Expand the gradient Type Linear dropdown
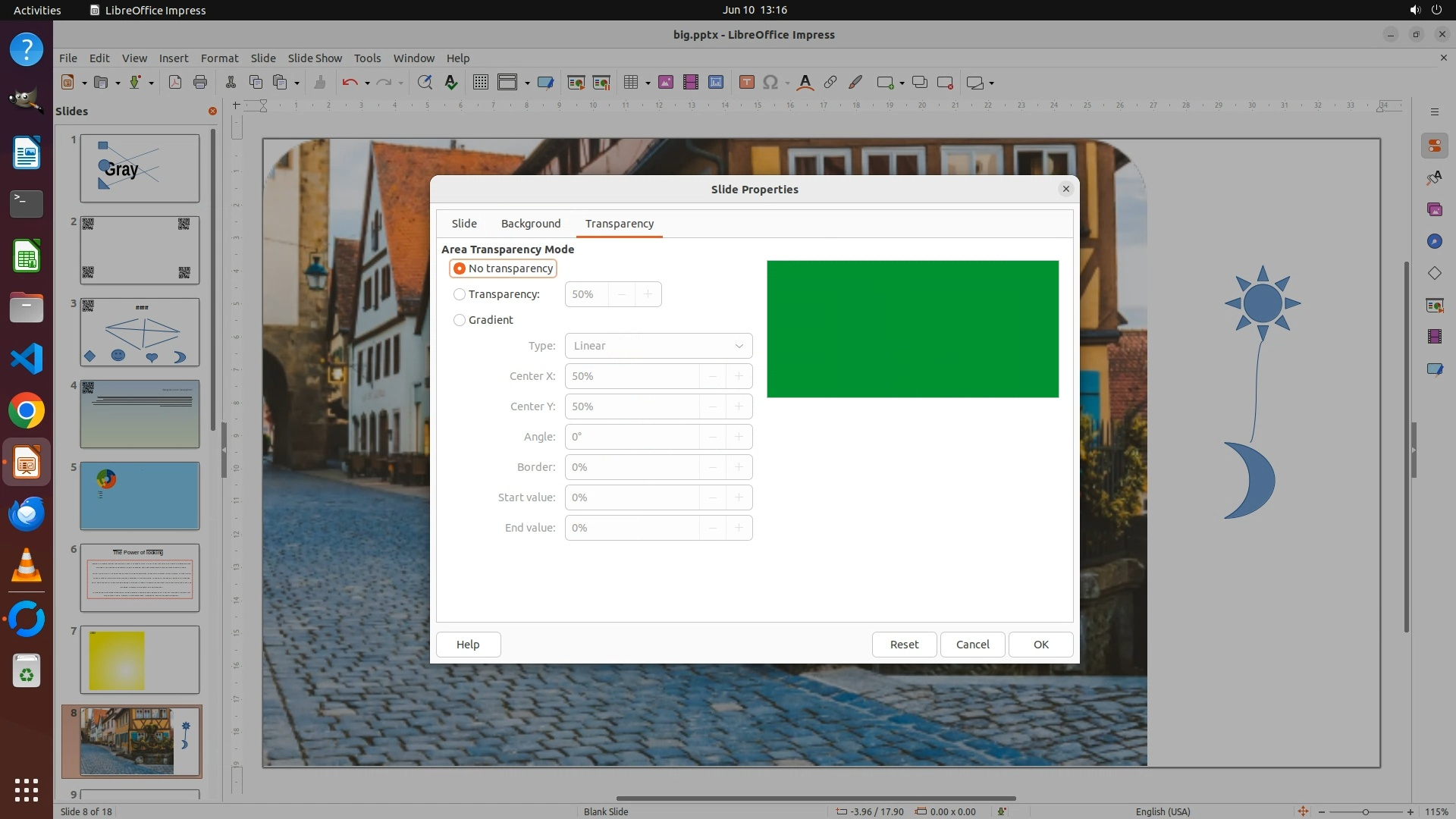This screenshot has width=1456, height=819. coord(658,346)
